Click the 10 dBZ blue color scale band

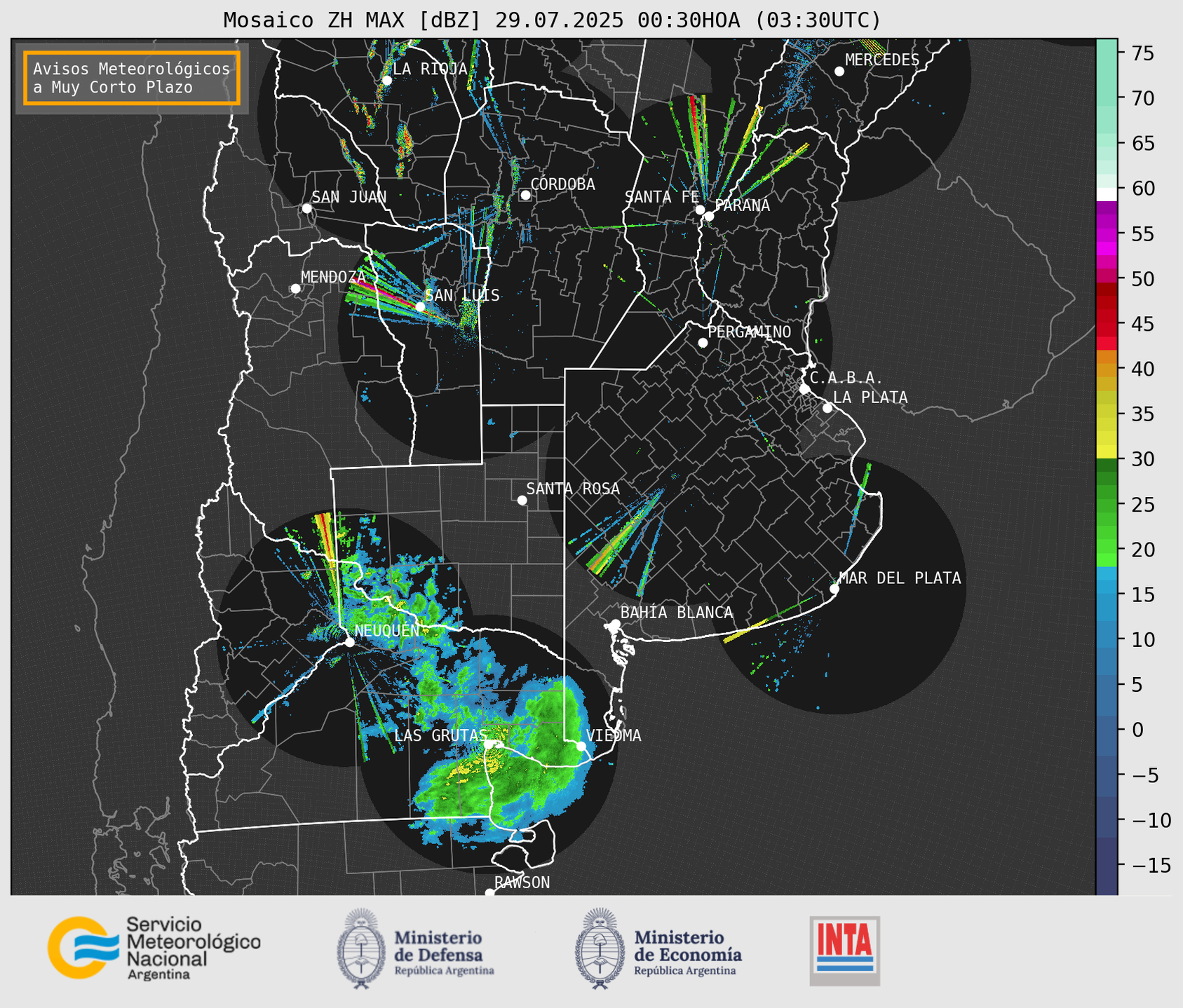tap(1107, 639)
